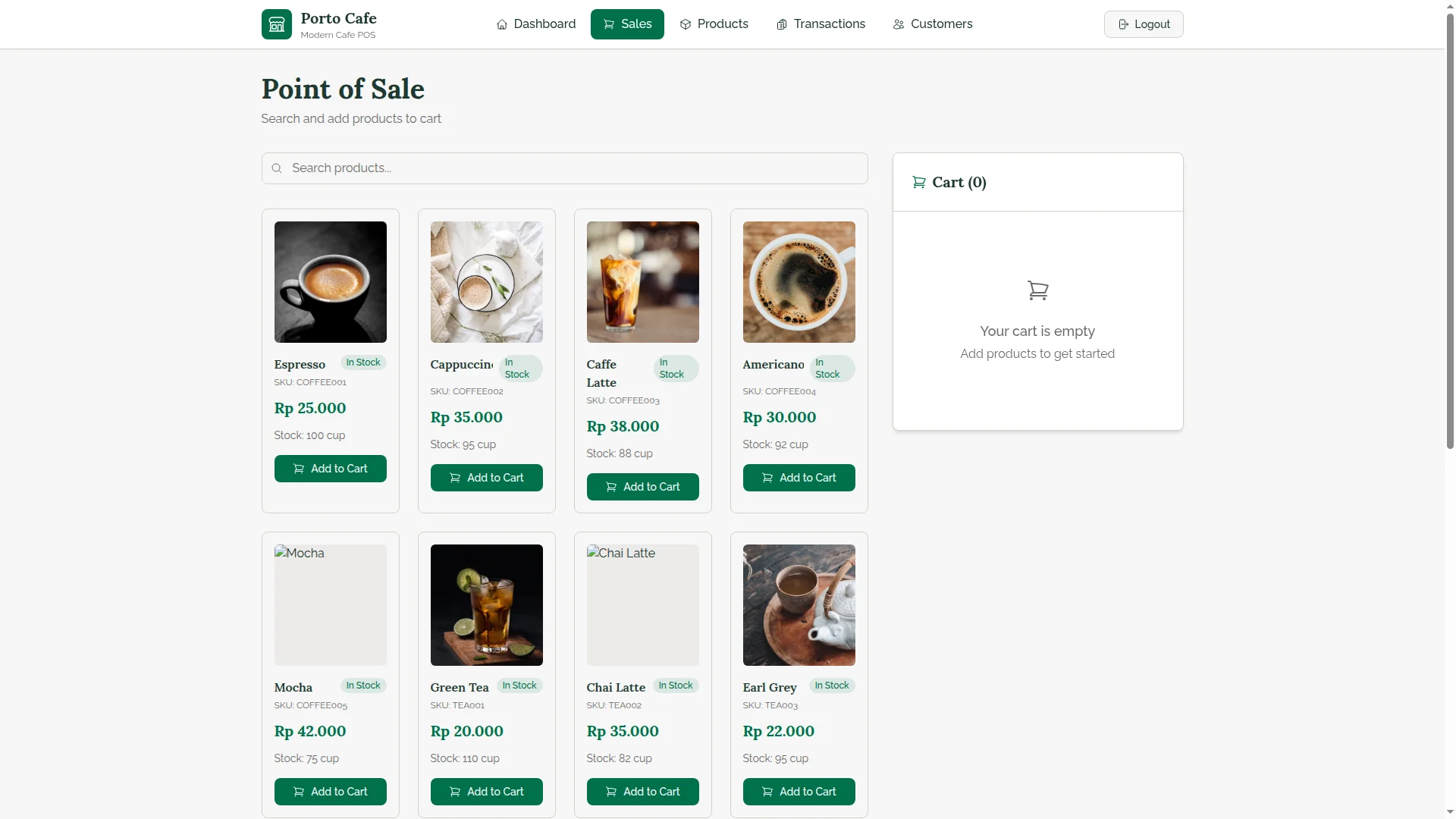Select the active Sales tab
The height and width of the screenshot is (819, 1456).
(x=627, y=24)
